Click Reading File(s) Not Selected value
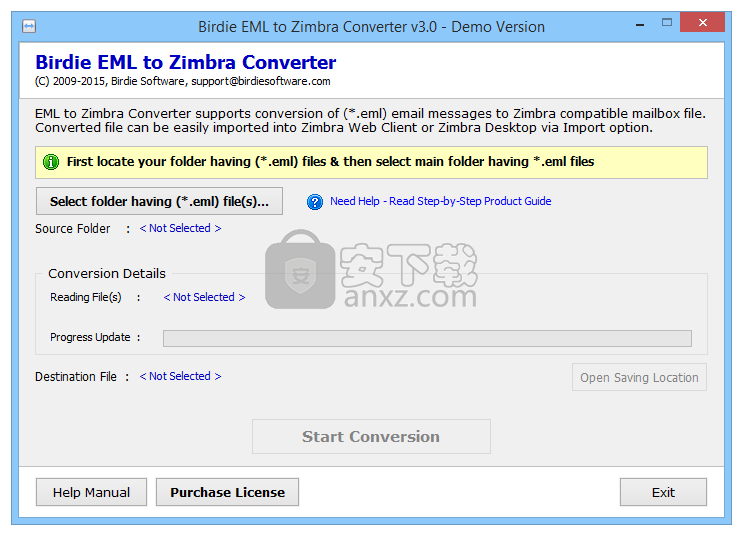The width and height of the screenshot is (746, 541). (204, 297)
